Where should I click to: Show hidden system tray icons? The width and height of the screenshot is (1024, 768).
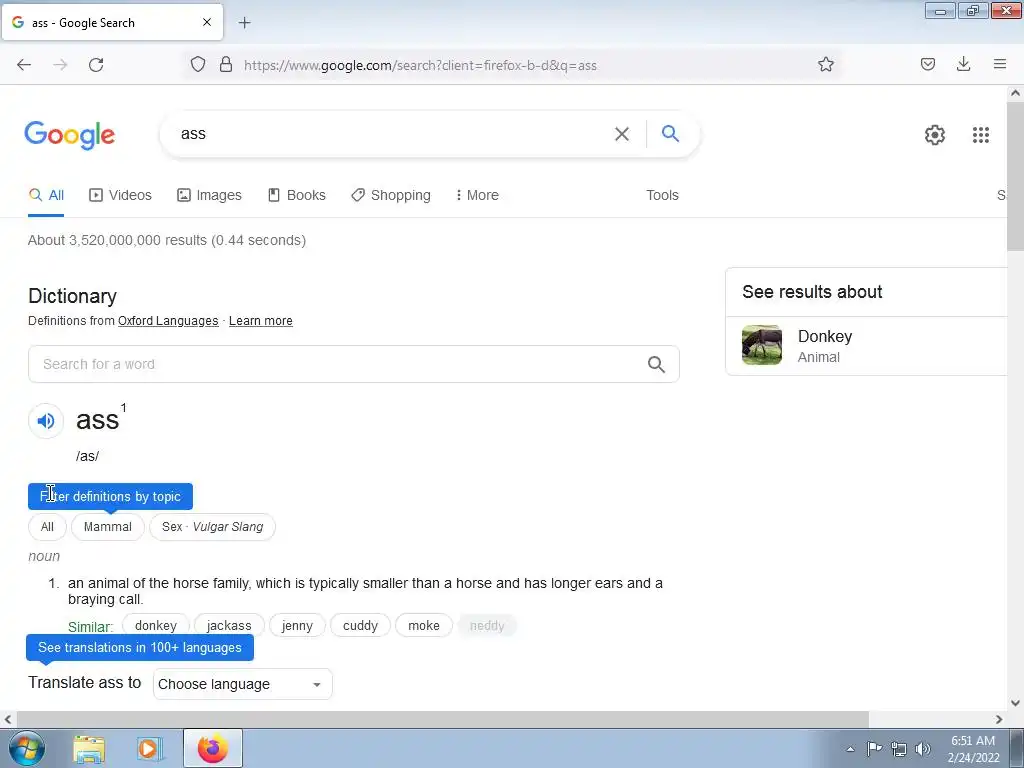click(x=850, y=749)
